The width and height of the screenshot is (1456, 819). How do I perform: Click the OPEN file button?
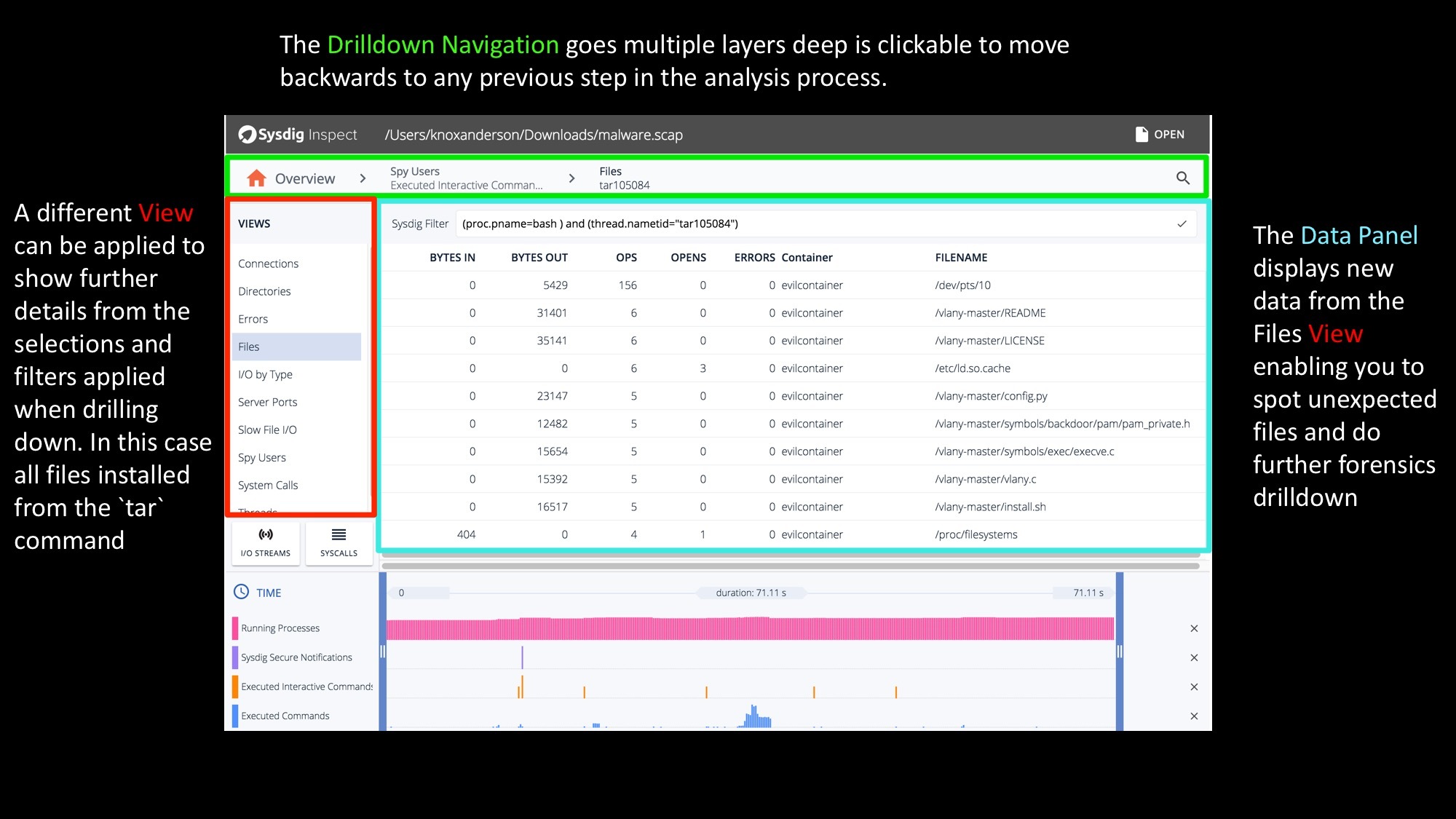point(1160,135)
